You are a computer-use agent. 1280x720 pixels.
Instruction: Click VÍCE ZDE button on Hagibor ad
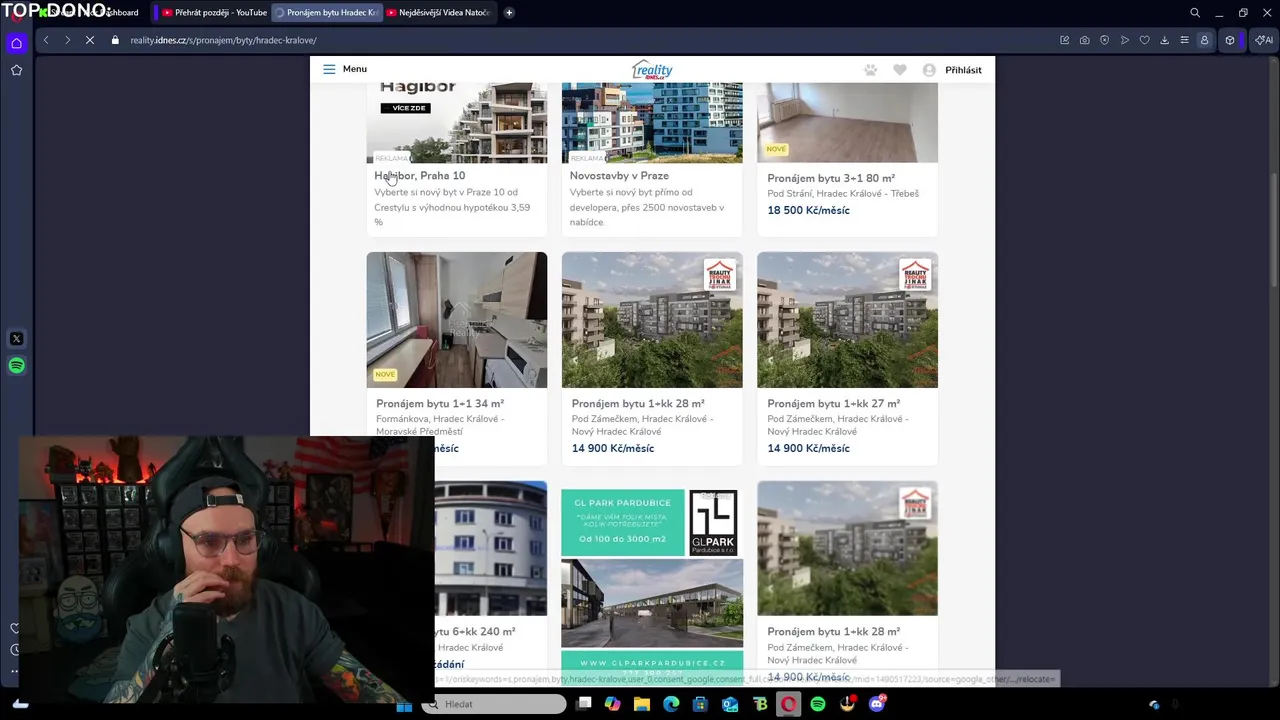tap(408, 108)
